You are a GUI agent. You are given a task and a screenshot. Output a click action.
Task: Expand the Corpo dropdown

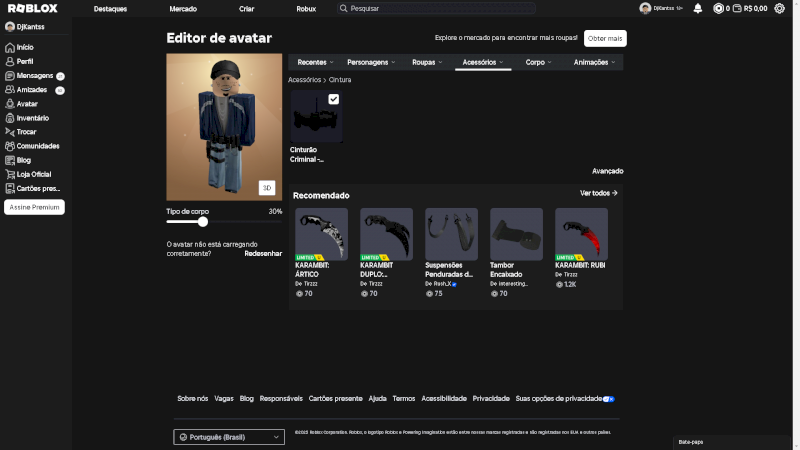tap(538, 63)
